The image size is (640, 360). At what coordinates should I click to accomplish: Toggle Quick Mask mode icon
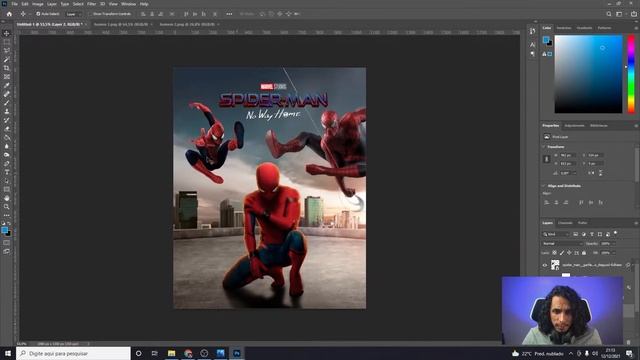click(7, 242)
